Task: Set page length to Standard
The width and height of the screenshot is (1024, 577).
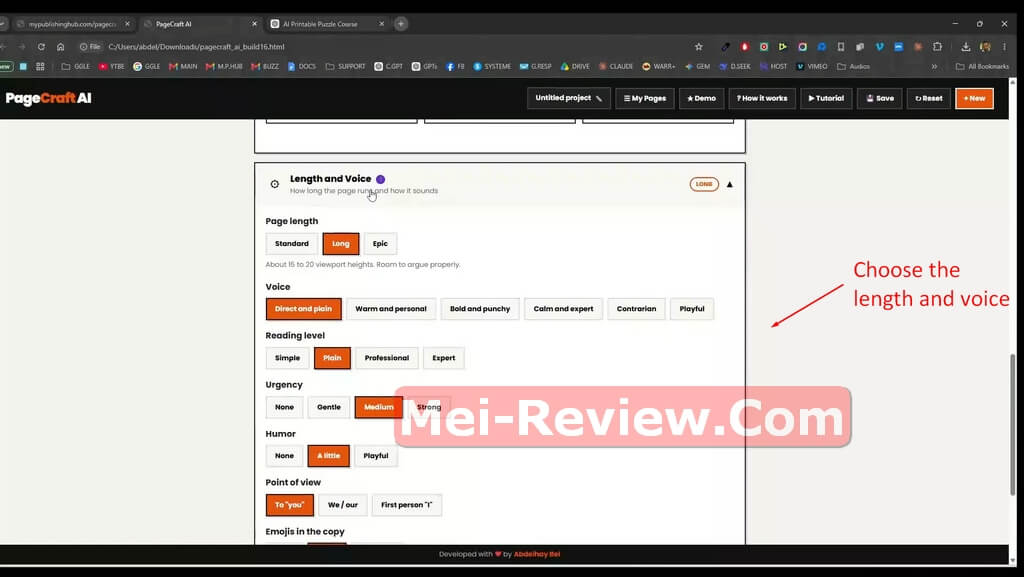Action: point(292,243)
